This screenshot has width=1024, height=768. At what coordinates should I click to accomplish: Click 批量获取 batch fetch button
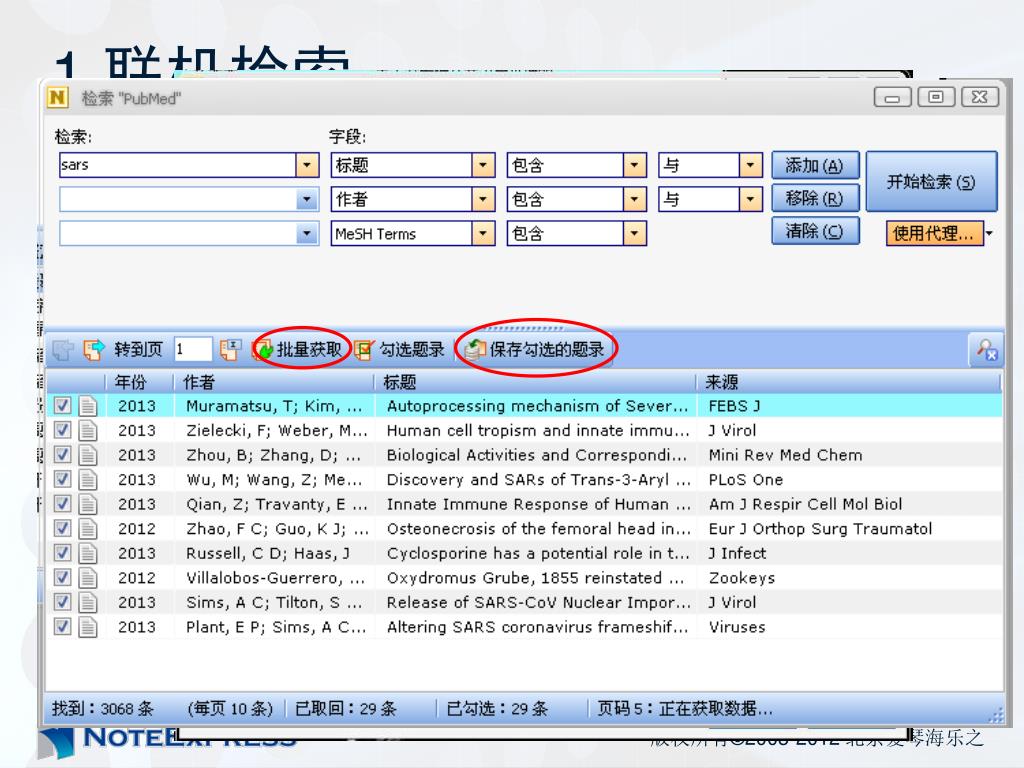[300, 349]
